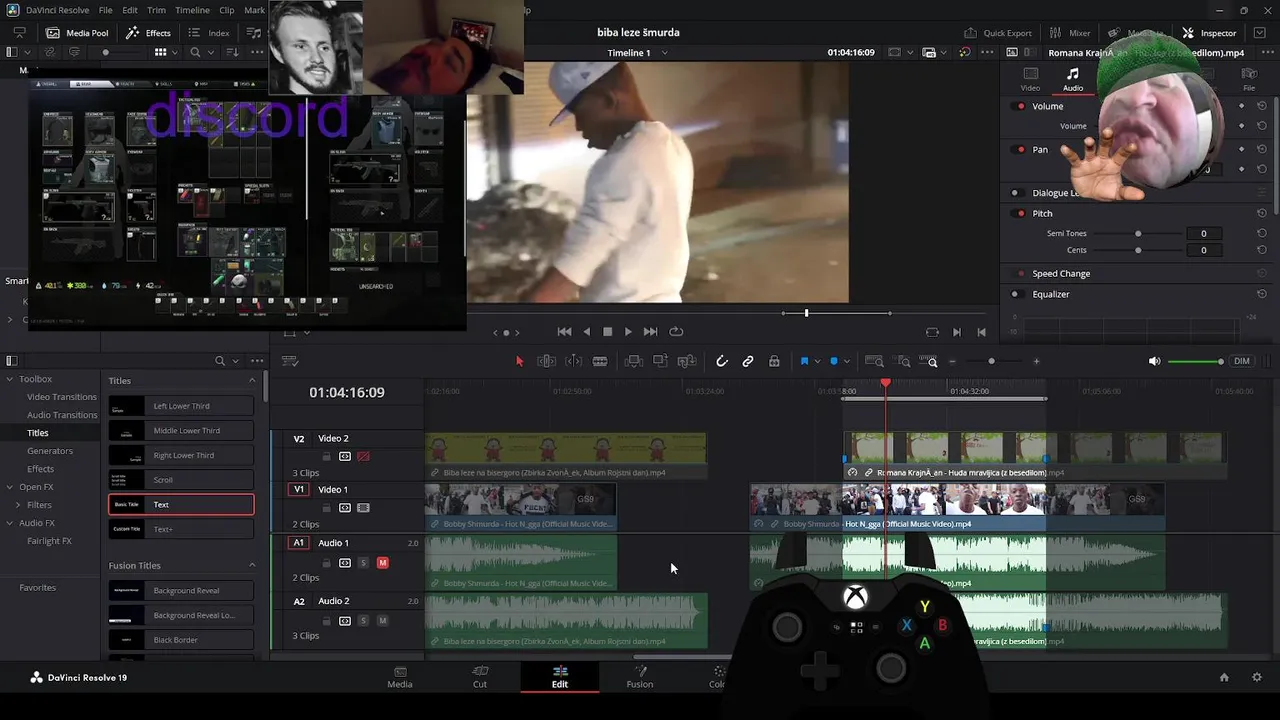Add a blue Flag to clip
Screen dimensions: 1280x720
pyautogui.click(x=804, y=361)
